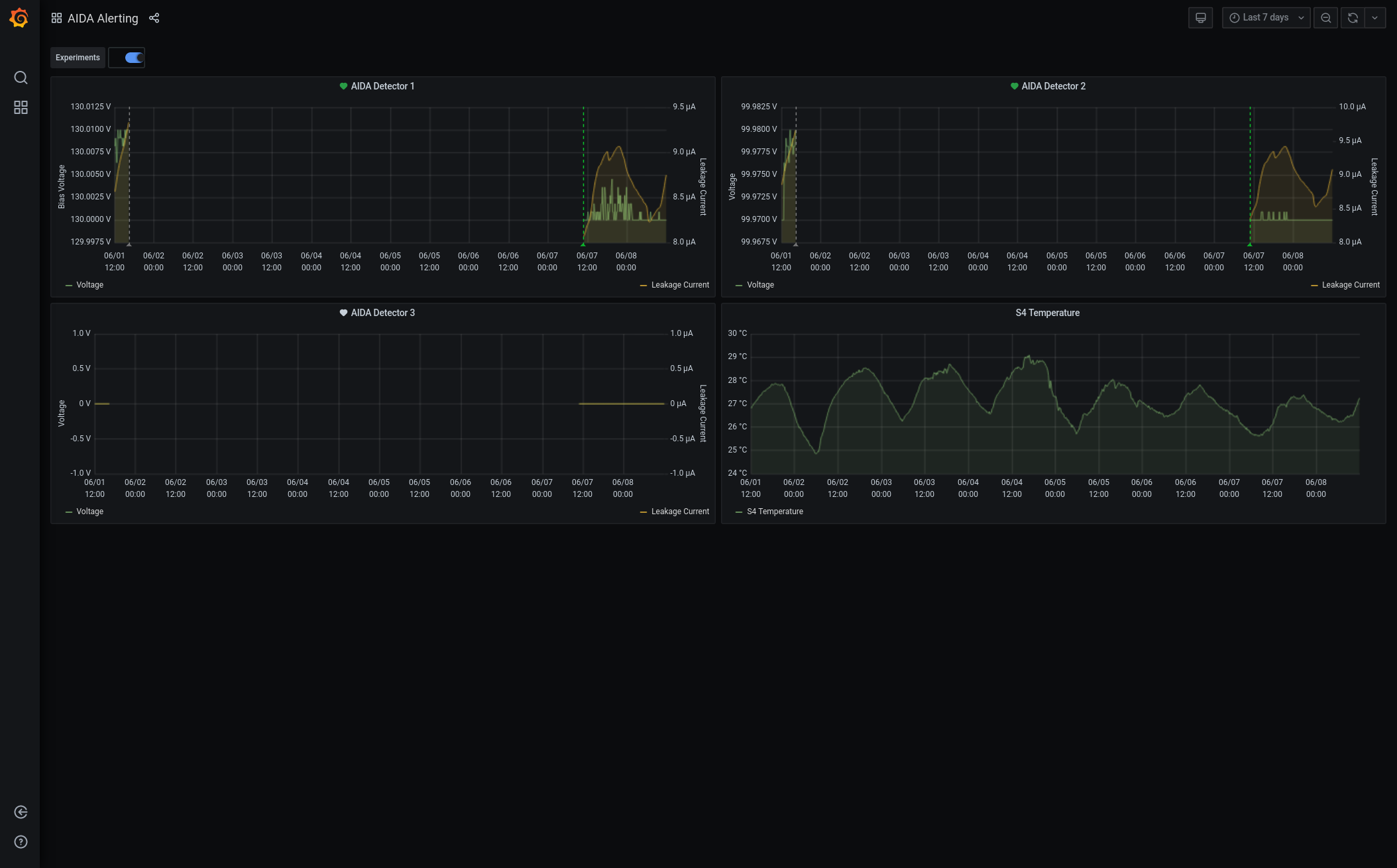Click the sign in arrow icon
The image size is (1397, 868).
(21, 812)
